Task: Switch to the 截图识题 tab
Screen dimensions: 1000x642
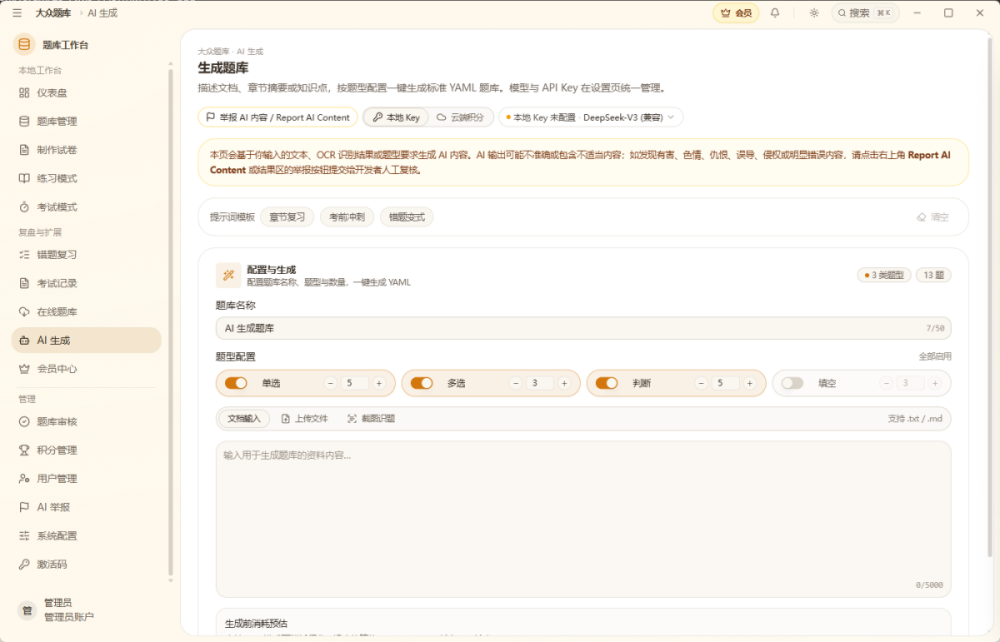Action: [x=371, y=419]
